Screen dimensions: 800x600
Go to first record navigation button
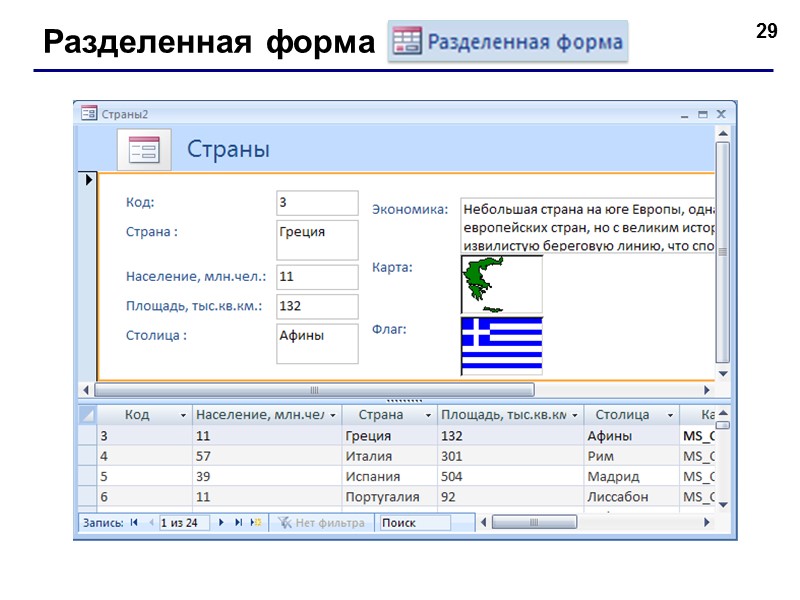134,522
